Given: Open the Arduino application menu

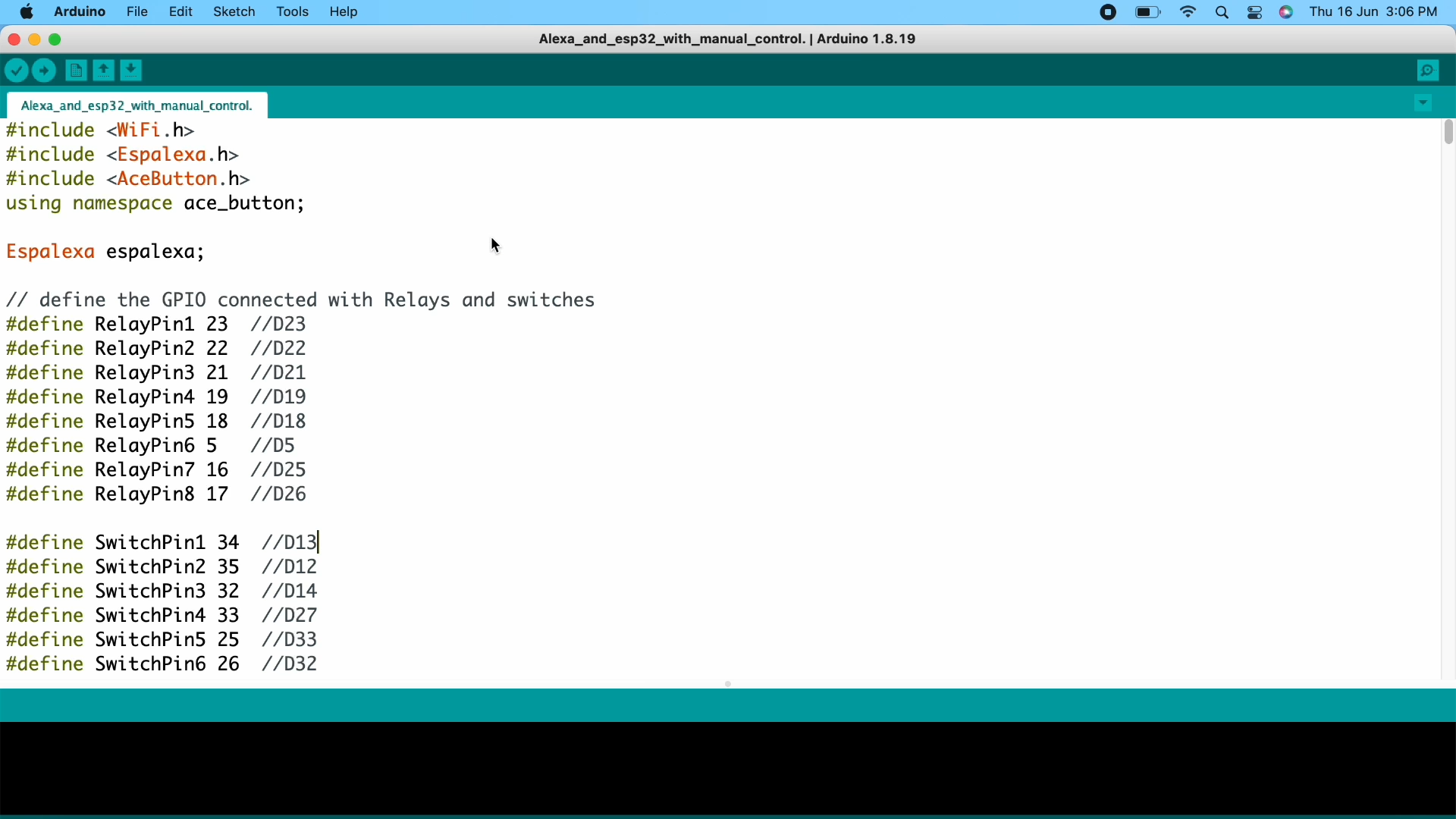Looking at the screenshot, I should (x=80, y=12).
